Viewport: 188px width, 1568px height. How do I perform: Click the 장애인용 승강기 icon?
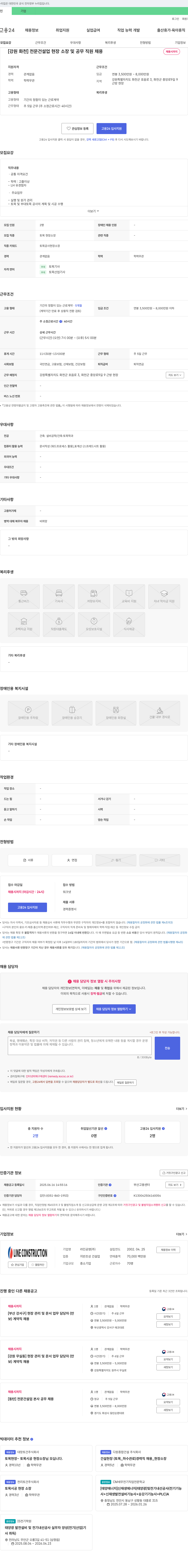tap(72, 713)
